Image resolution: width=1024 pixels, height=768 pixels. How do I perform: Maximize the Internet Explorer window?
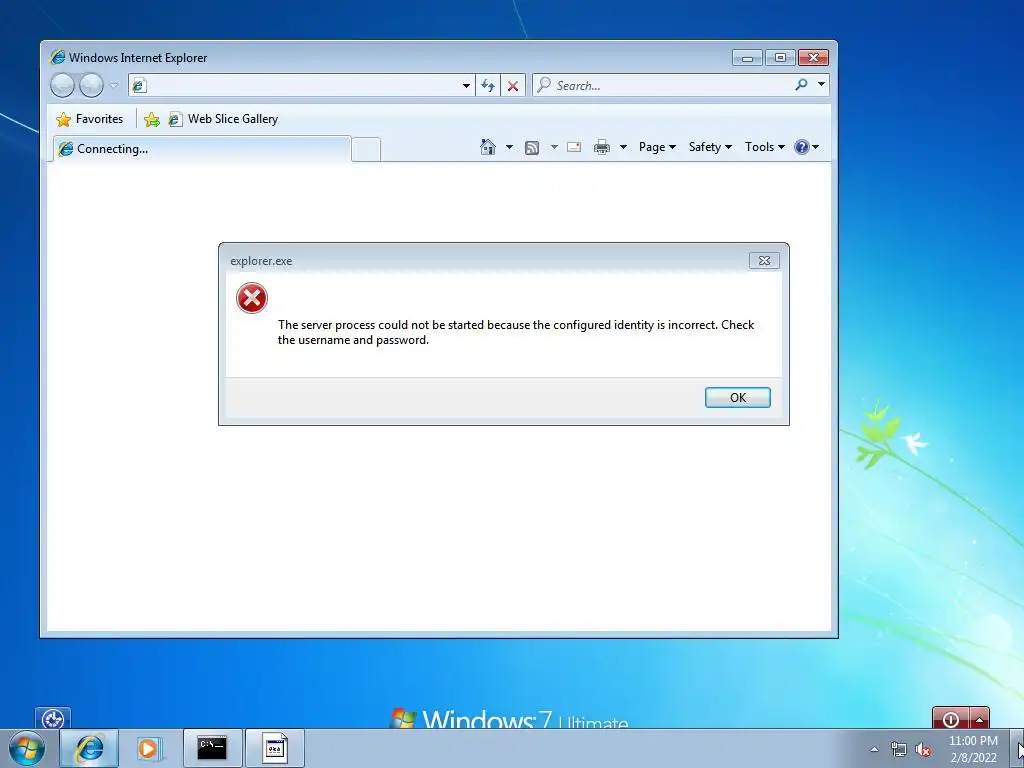click(x=780, y=58)
